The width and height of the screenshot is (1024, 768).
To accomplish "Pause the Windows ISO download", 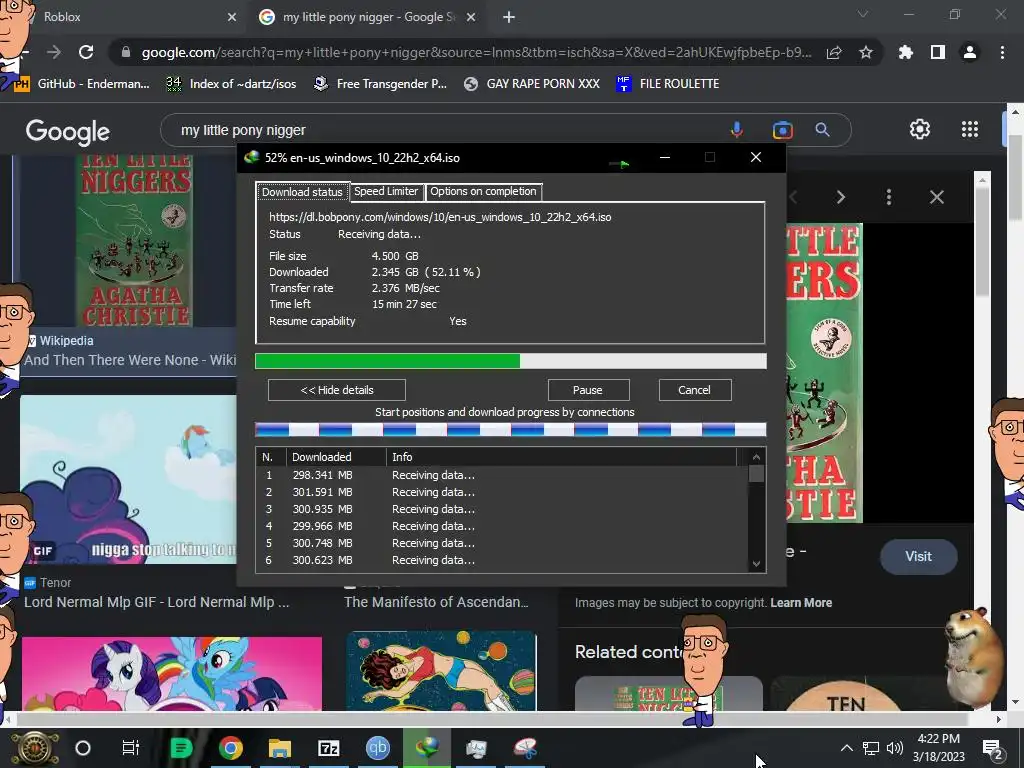I will click(588, 390).
